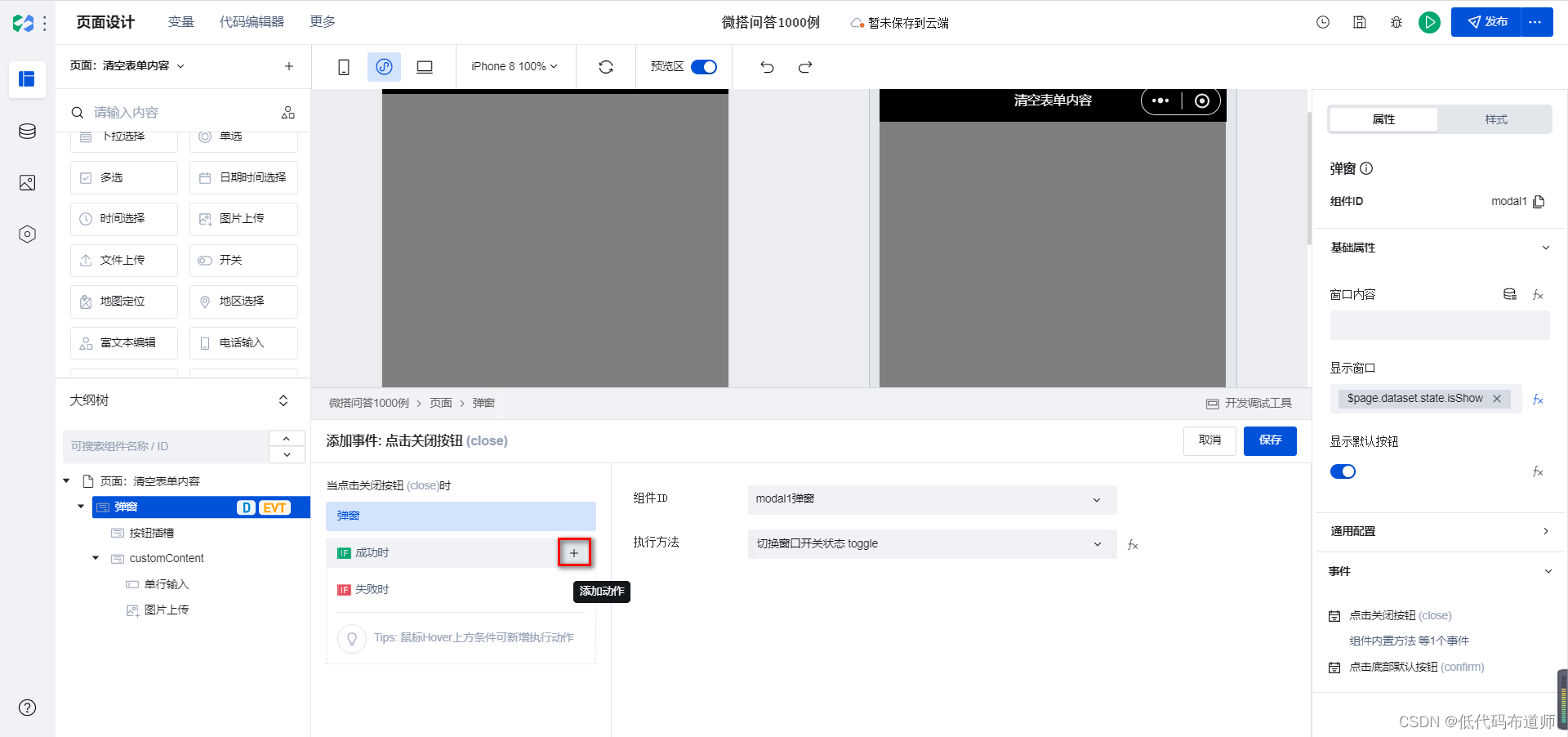
Task: Select the 单行输入 tree item
Action: (x=166, y=585)
